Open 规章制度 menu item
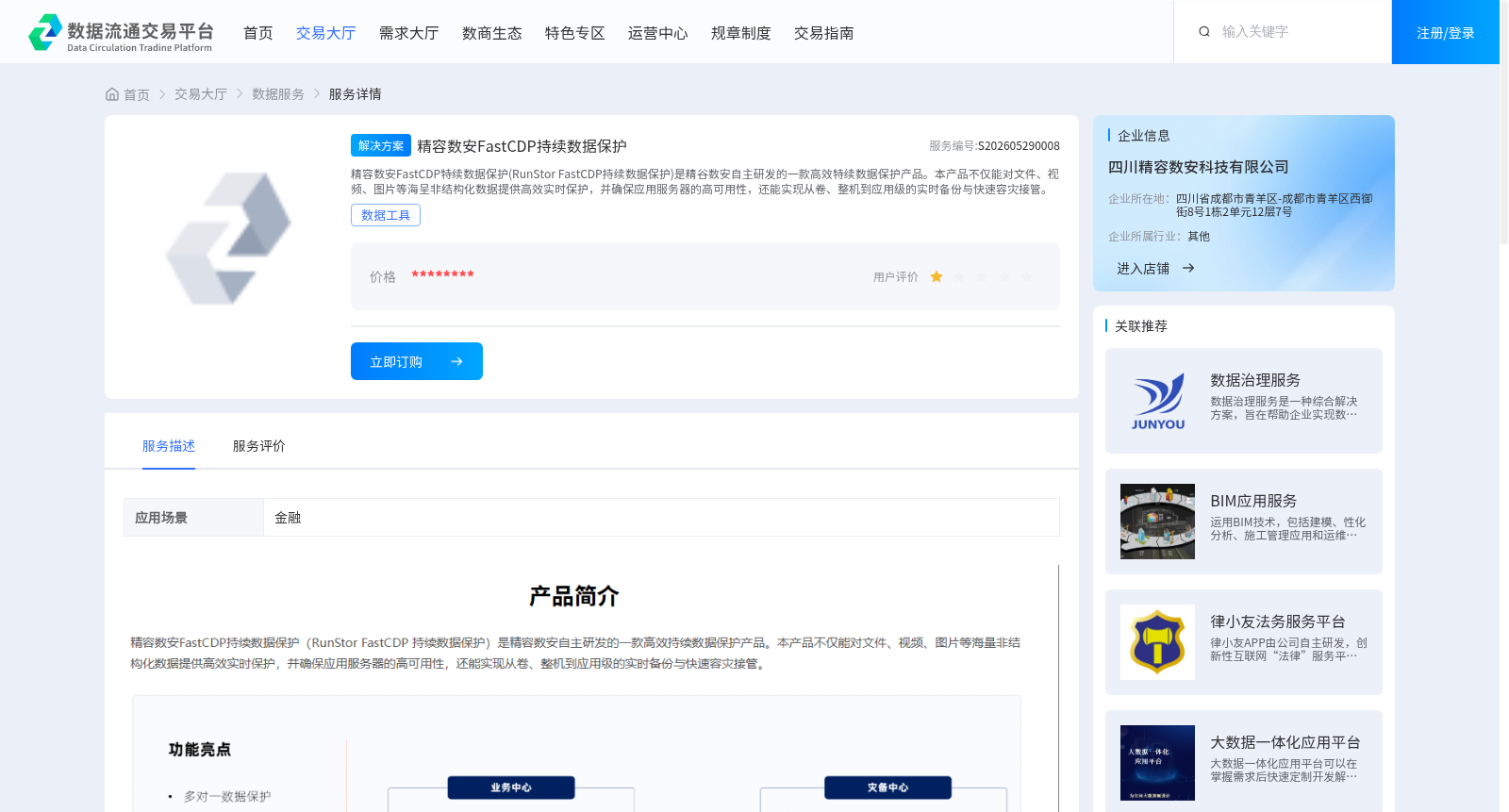Image resolution: width=1509 pixels, height=812 pixels. (740, 33)
